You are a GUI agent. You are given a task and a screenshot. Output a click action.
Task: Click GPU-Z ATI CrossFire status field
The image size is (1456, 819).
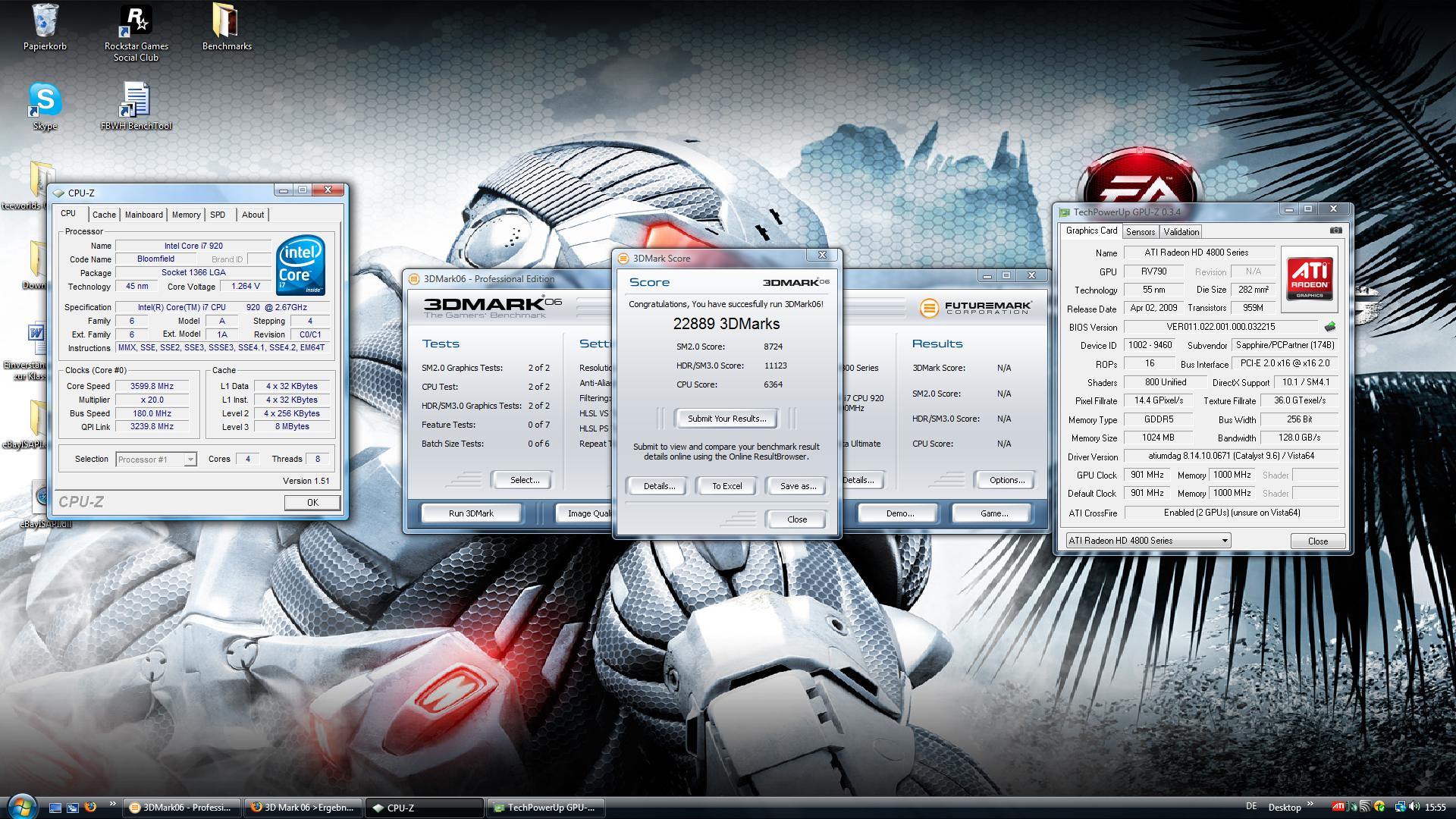click(x=1232, y=513)
